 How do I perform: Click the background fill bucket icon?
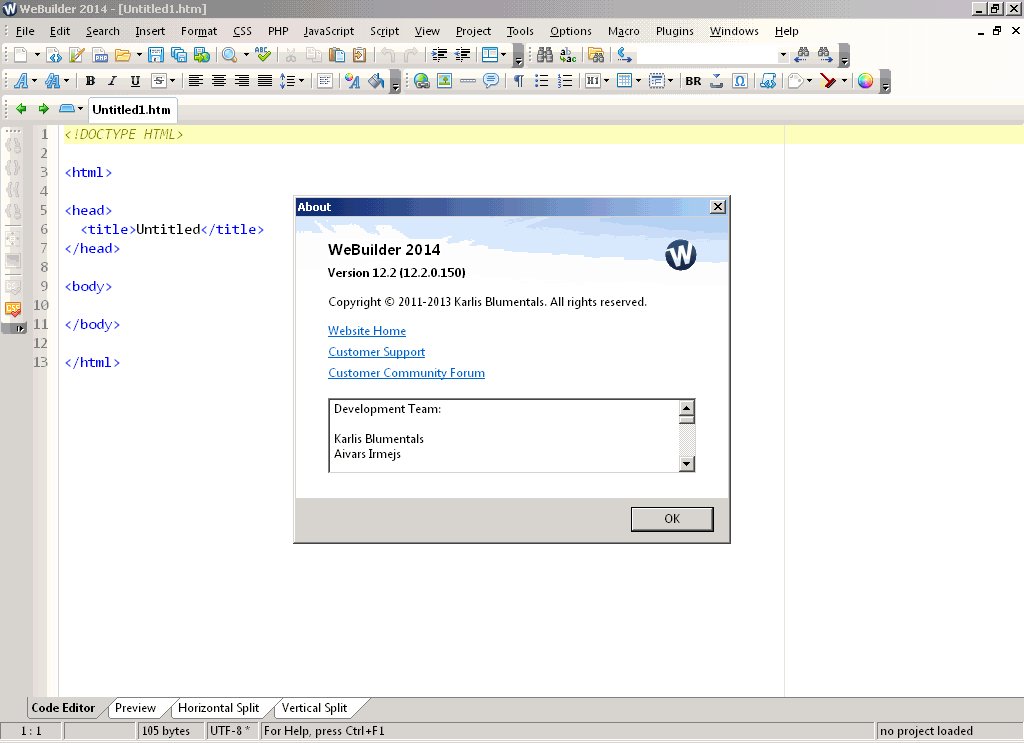pyautogui.click(x=376, y=81)
